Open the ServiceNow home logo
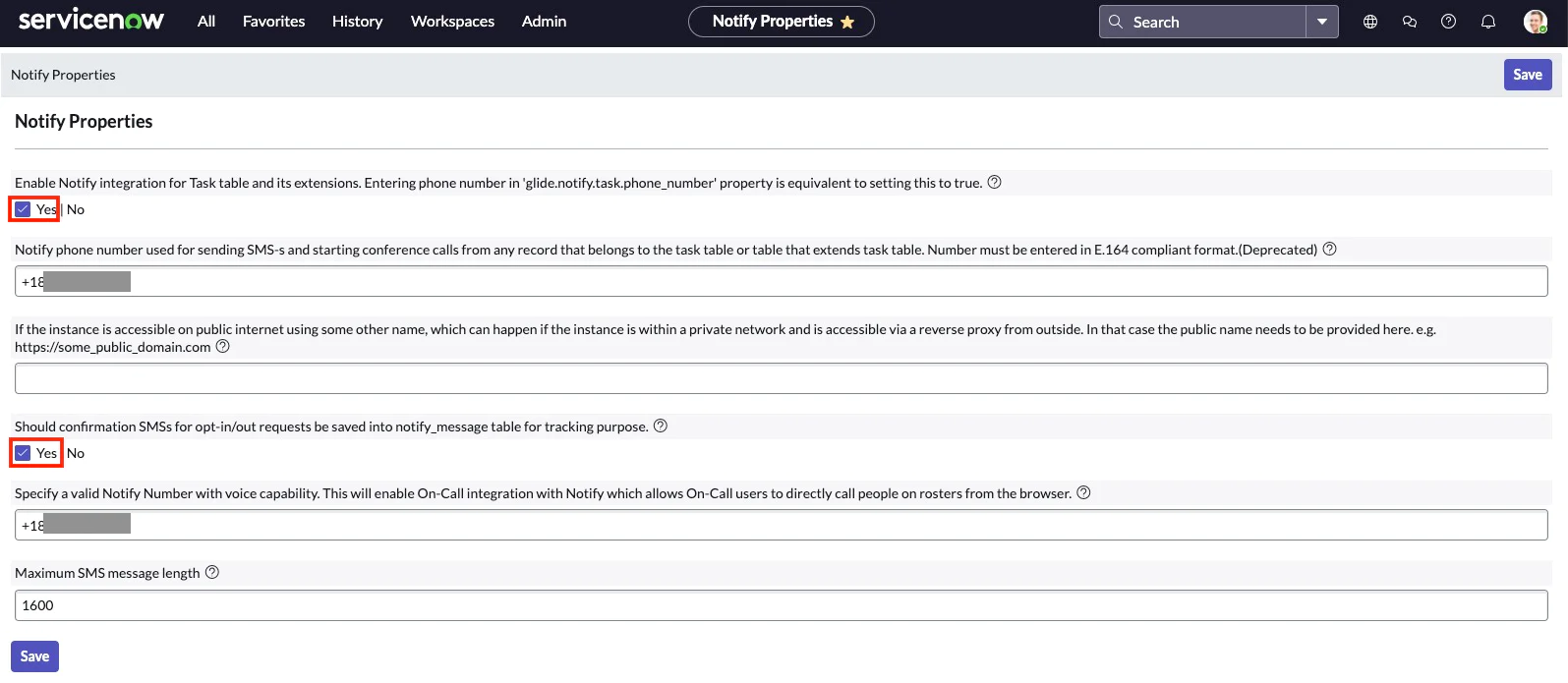The height and width of the screenshot is (683, 1568). click(91, 21)
